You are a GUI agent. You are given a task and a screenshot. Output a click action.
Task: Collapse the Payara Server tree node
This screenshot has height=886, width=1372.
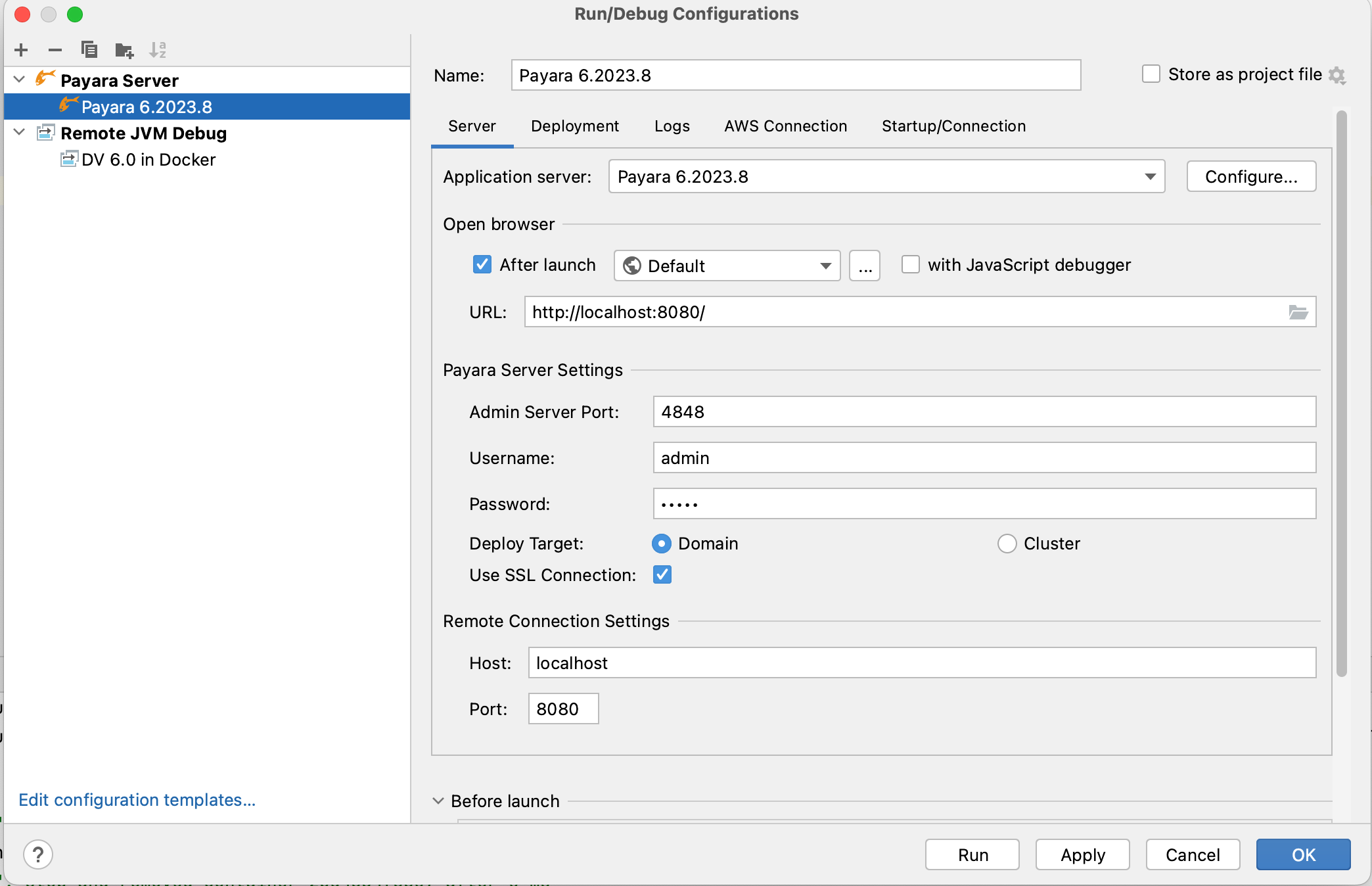(x=20, y=80)
